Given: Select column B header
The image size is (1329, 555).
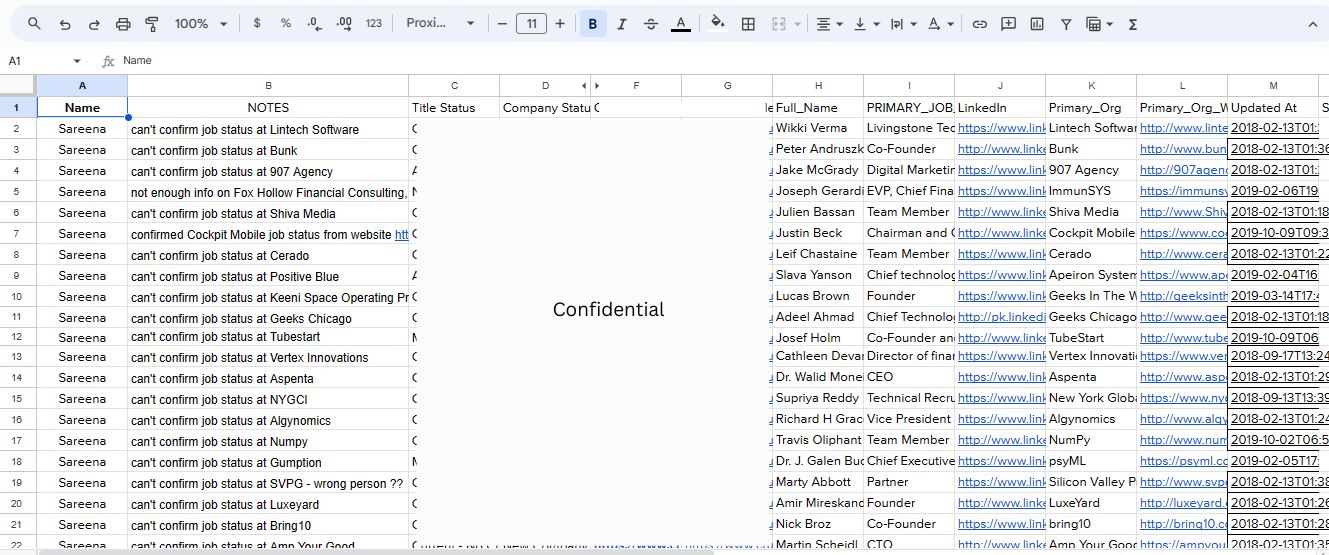Looking at the screenshot, I should (268, 86).
